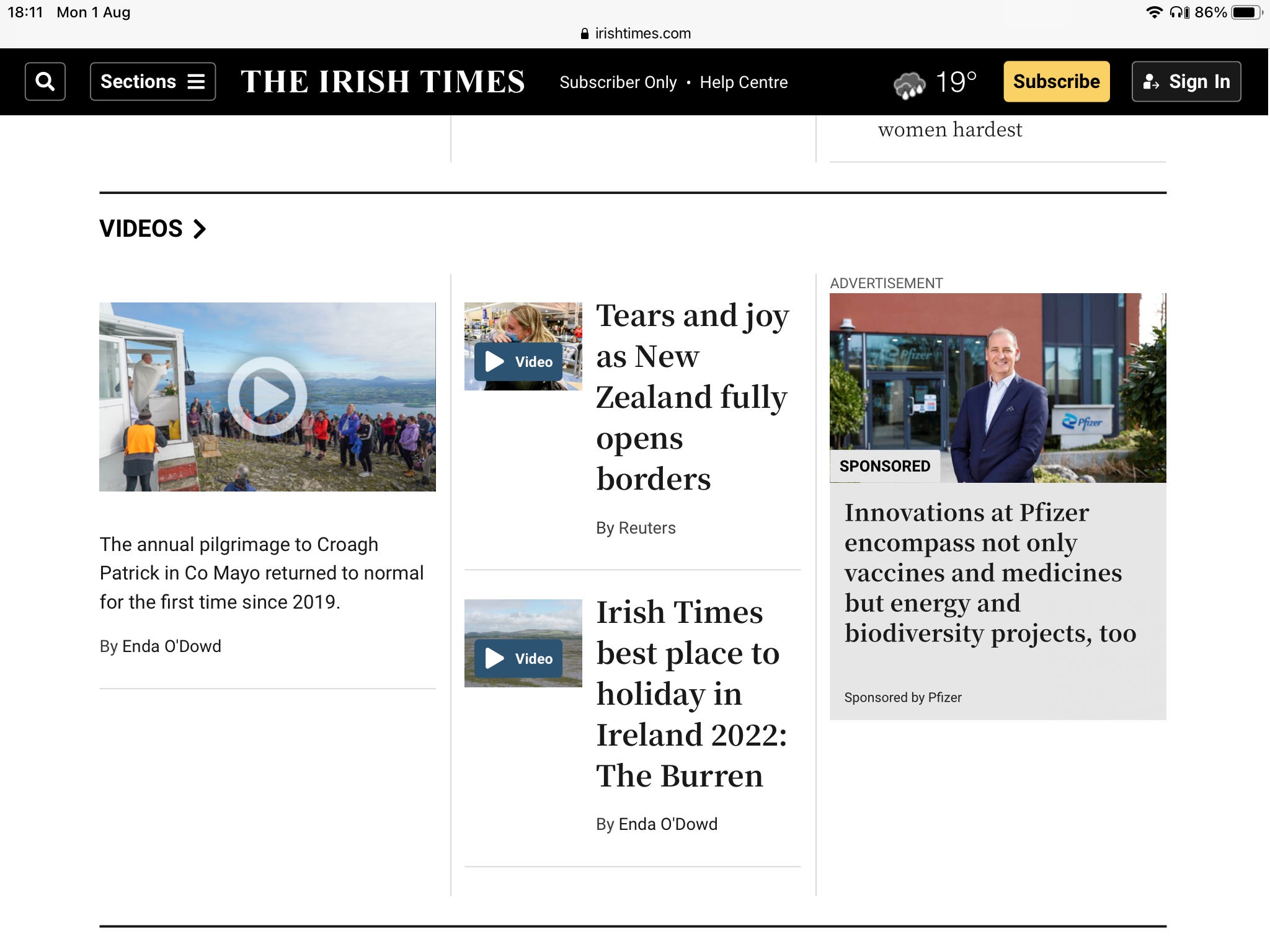
Task: Tap the lock icon beside irishtimes.com
Action: point(584,33)
